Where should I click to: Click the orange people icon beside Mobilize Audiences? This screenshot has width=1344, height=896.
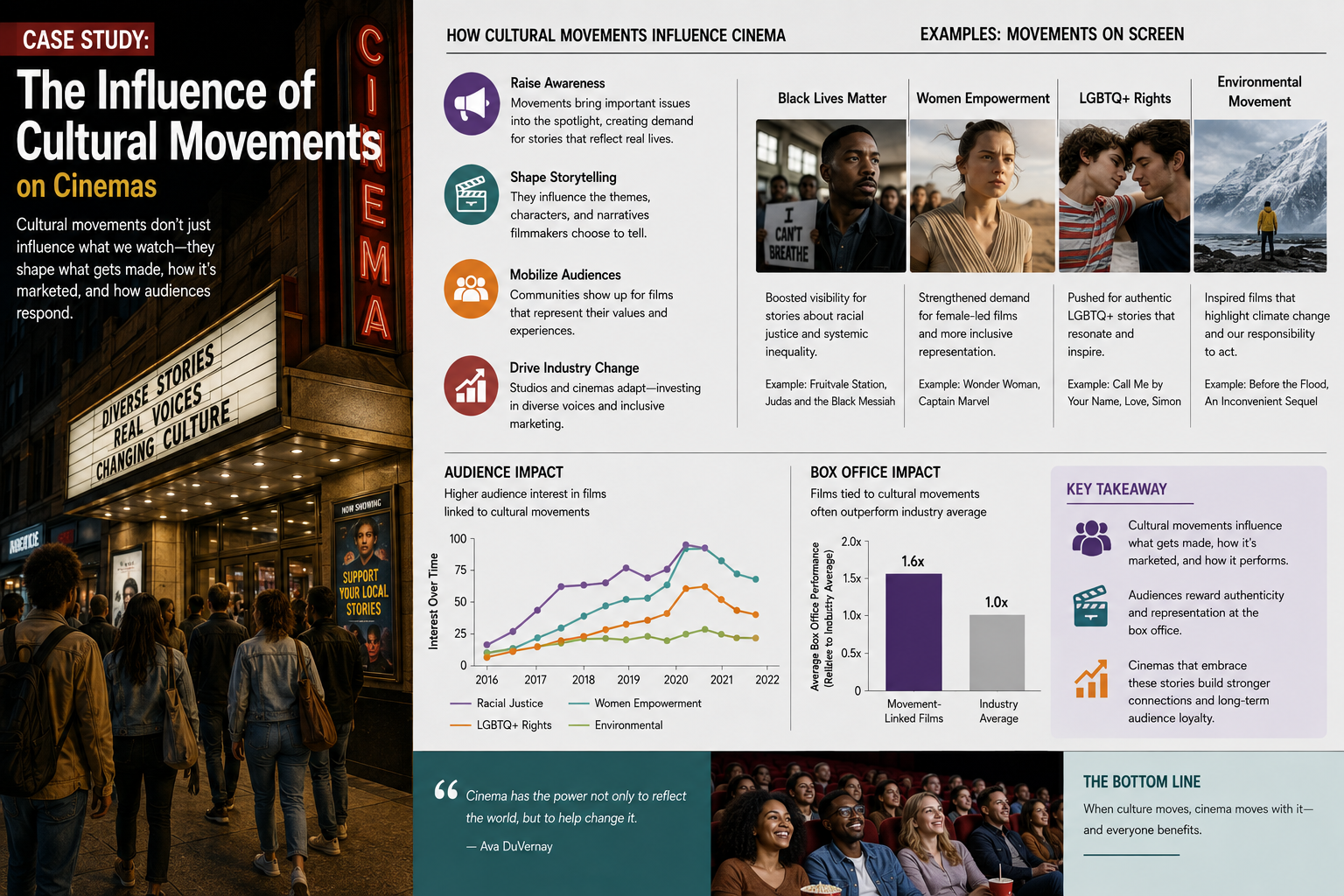coord(472,288)
